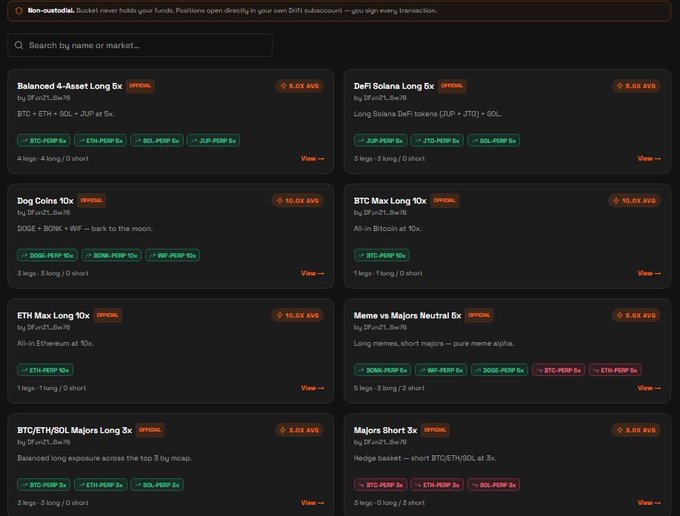This screenshot has width=680, height=516.
Task: Click red ETH-PERP 3x short chip
Action: (437, 485)
